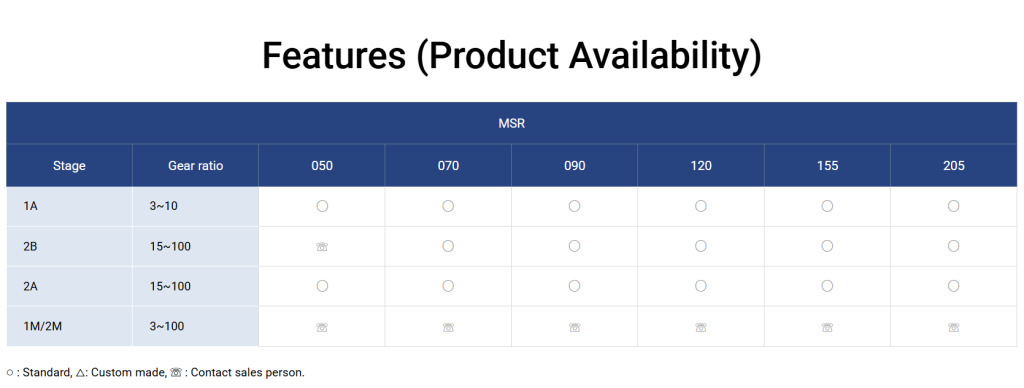Click the phone icon in 1M/2M 050
Screen dimensions: 1024x388
coord(322,327)
